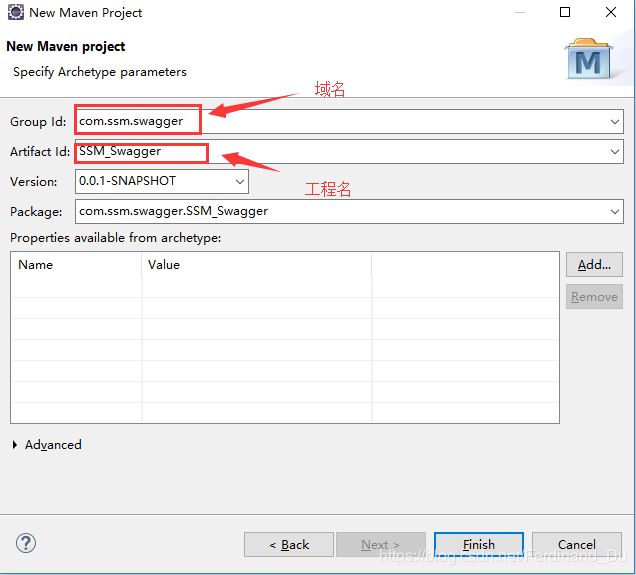
Task: Click the Artifact Id: label
Action: pyautogui.click(x=40, y=152)
